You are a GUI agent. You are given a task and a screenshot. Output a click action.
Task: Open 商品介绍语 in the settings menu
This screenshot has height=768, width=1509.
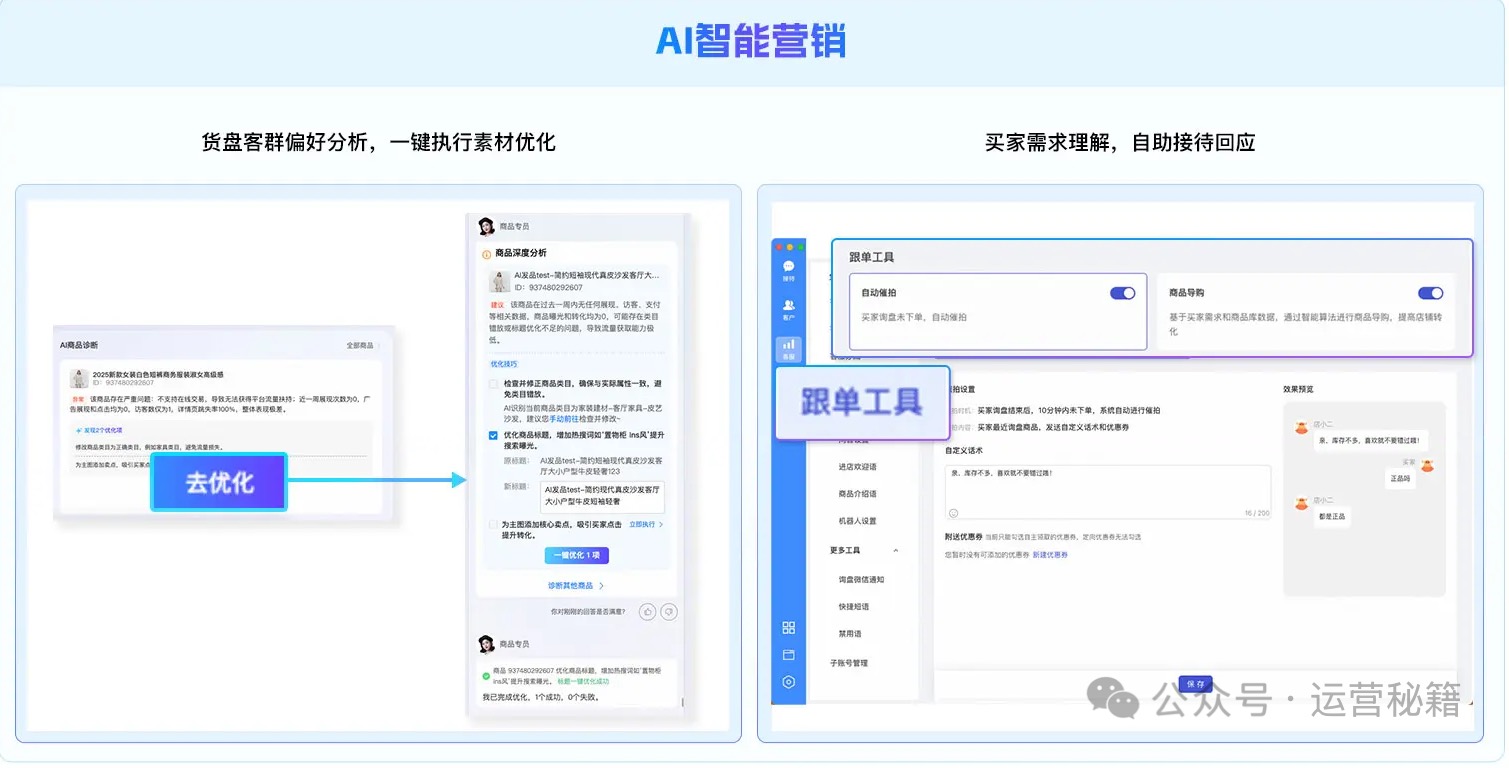pos(858,494)
